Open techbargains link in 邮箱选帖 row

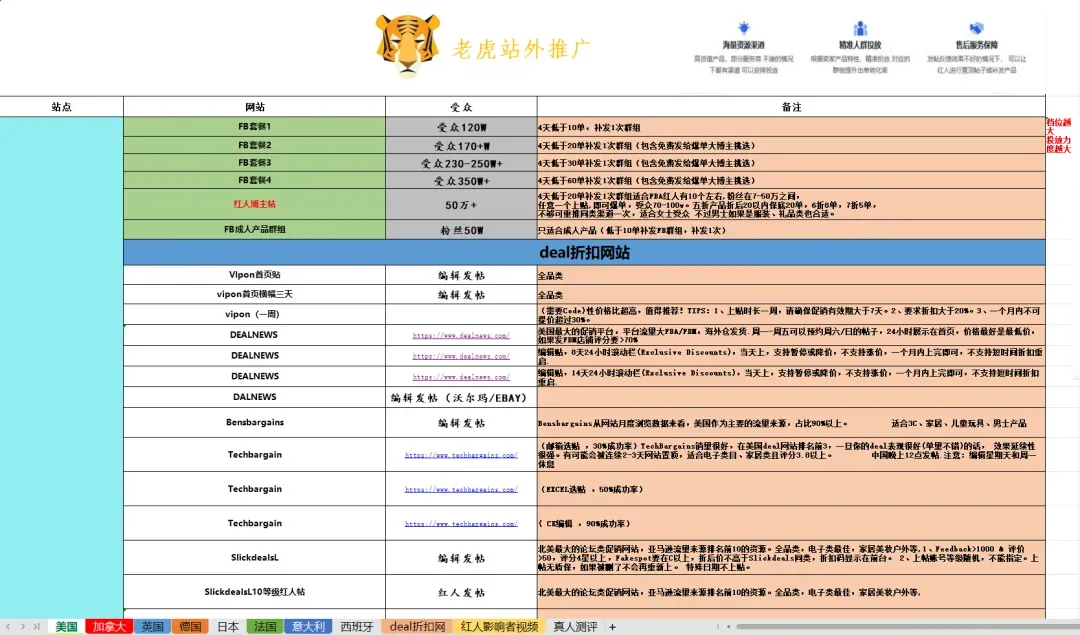pyautogui.click(x=461, y=455)
